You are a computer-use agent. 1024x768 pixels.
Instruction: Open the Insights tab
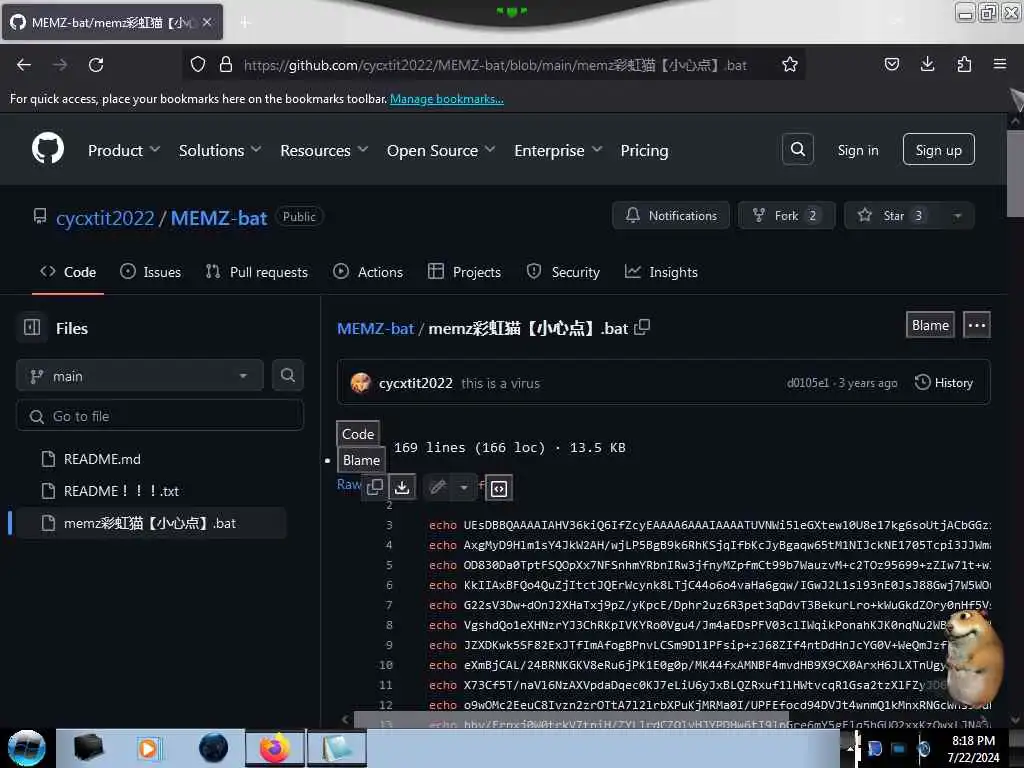coord(661,272)
